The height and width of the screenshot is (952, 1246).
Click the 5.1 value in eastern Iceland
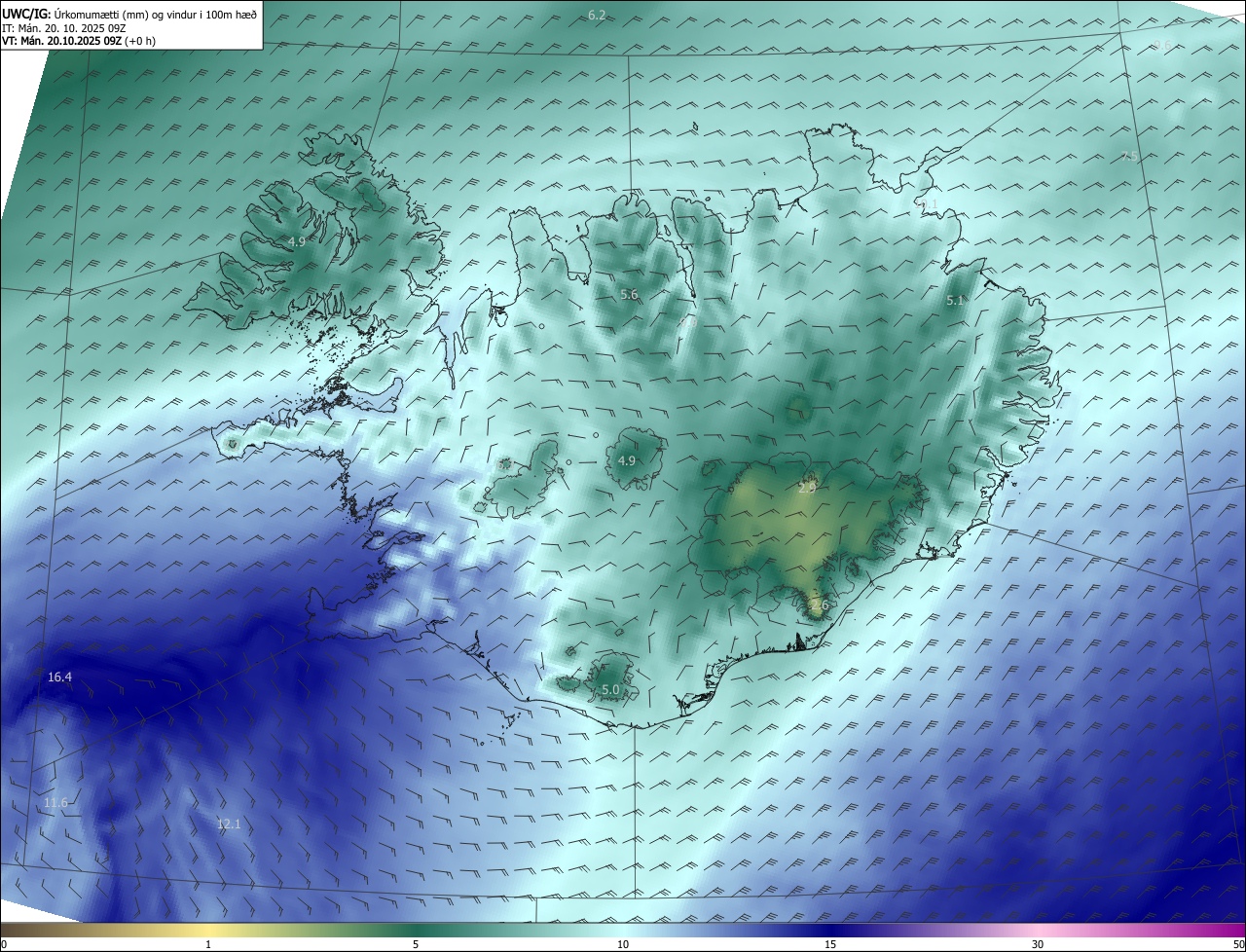coord(955,301)
